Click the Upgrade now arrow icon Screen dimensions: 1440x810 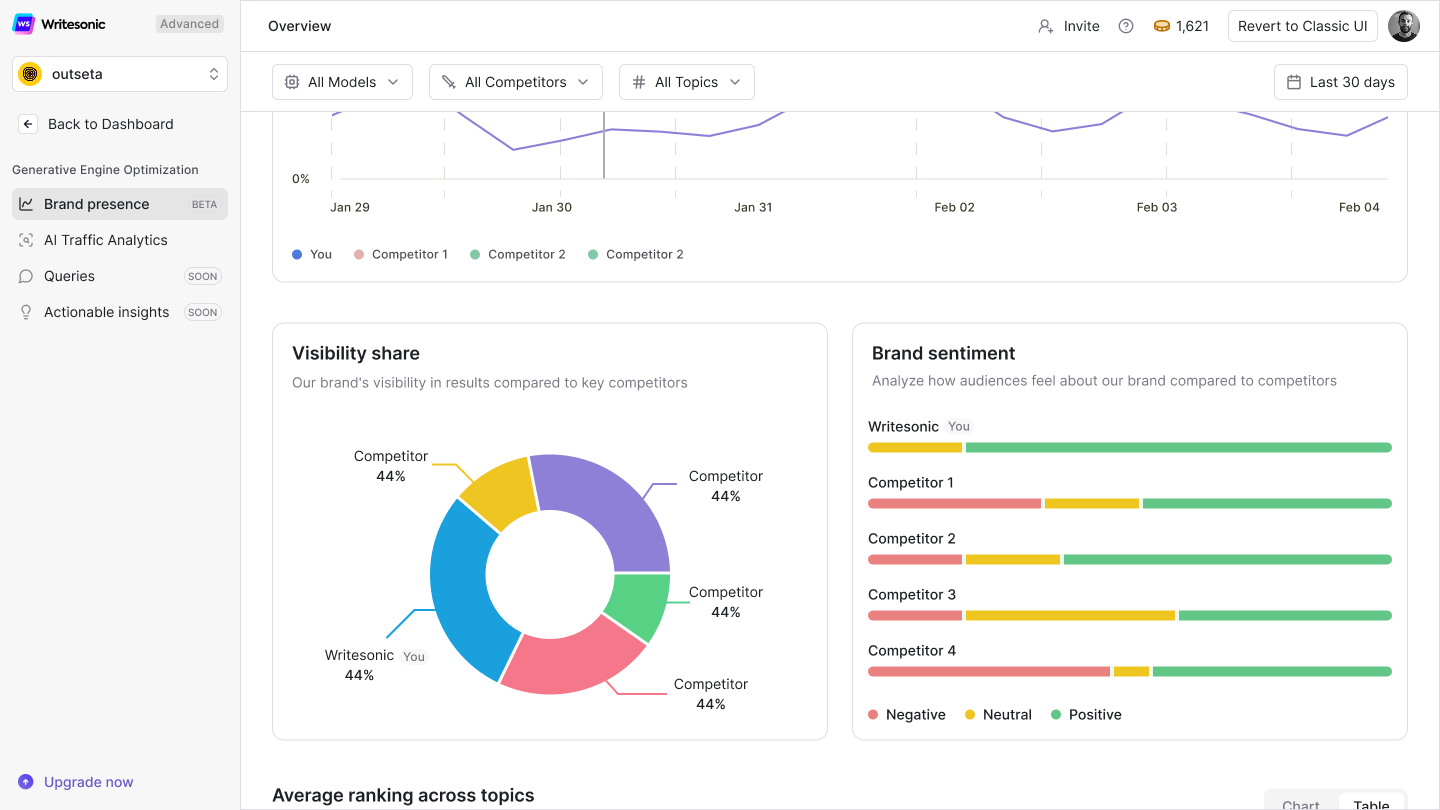click(26, 782)
